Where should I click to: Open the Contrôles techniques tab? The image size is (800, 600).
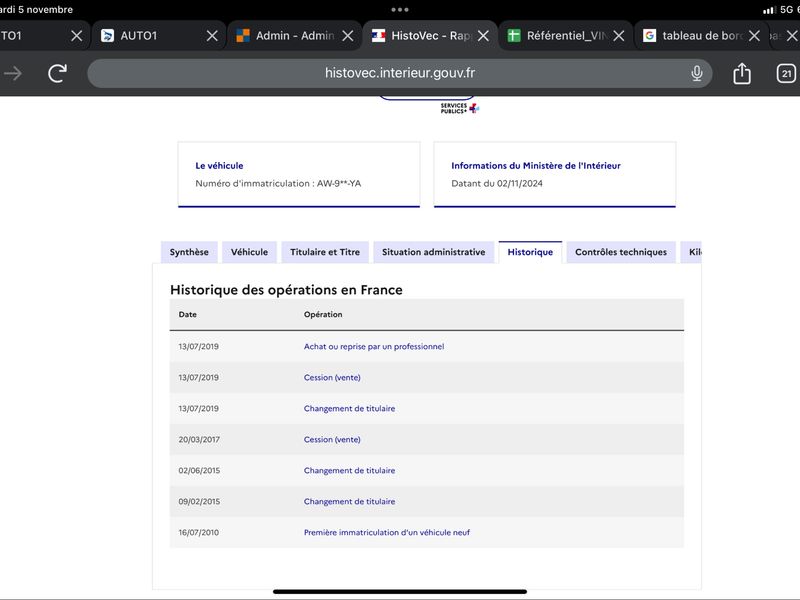tap(621, 252)
